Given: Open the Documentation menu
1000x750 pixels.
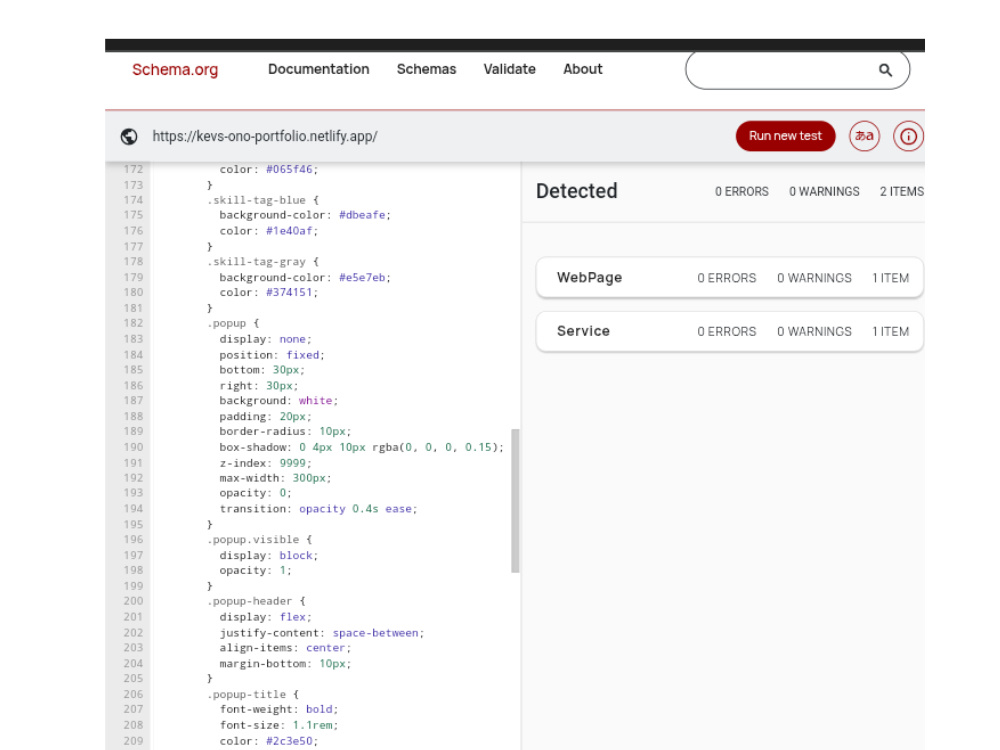Looking at the screenshot, I should [318, 69].
